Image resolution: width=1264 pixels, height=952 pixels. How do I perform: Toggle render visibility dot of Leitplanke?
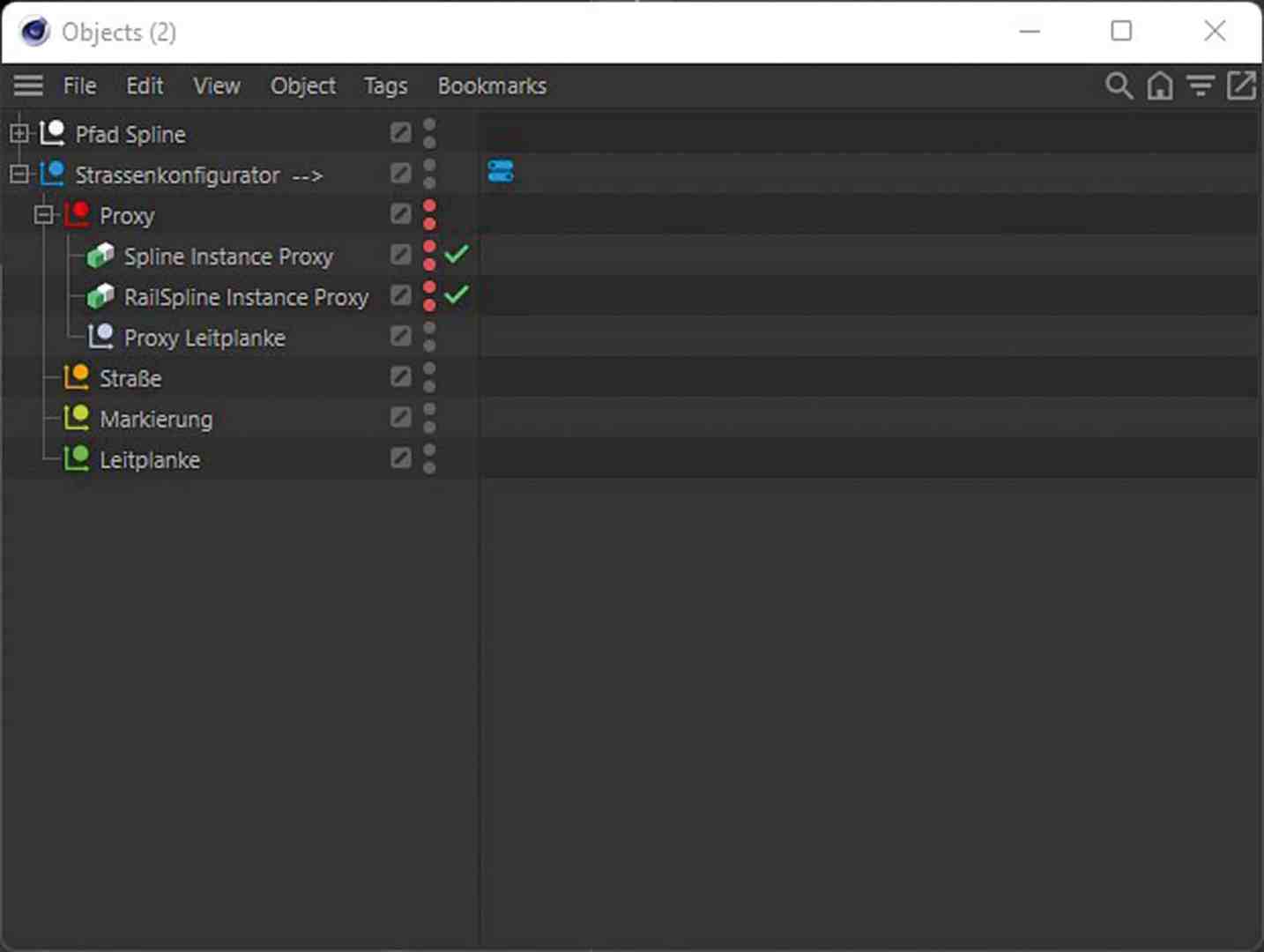click(x=430, y=466)
